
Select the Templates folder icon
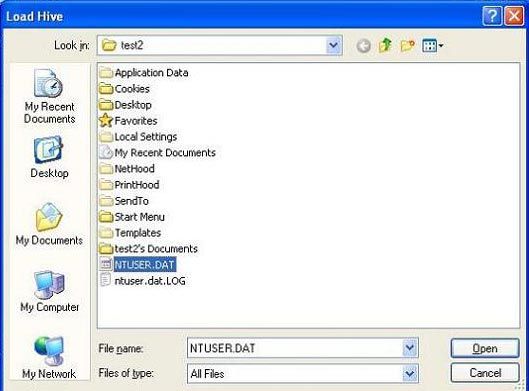pos(106,233)
